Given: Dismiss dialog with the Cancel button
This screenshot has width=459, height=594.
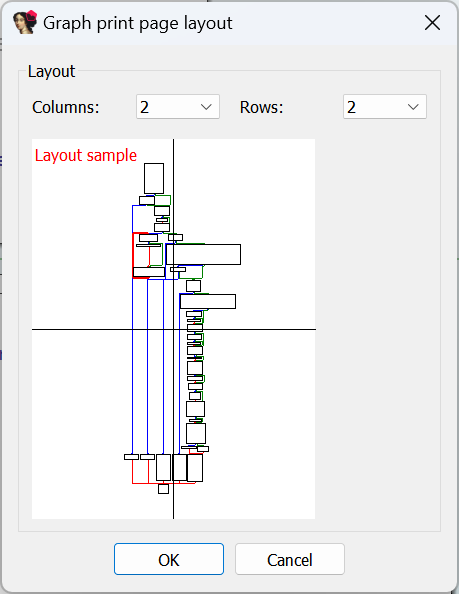Looking at the screenshot, I should [290, 559].
